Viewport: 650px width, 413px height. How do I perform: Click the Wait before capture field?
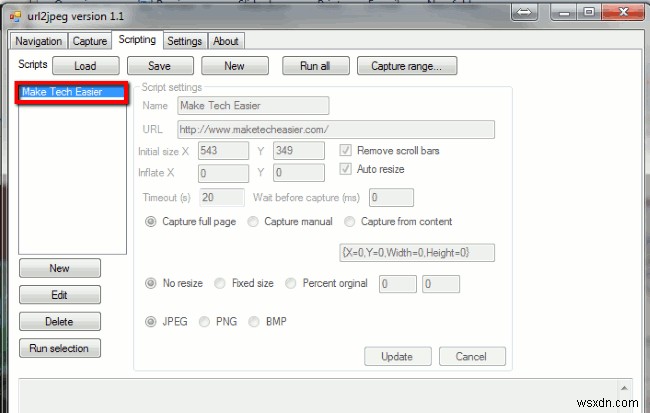(x=391, y=197)
